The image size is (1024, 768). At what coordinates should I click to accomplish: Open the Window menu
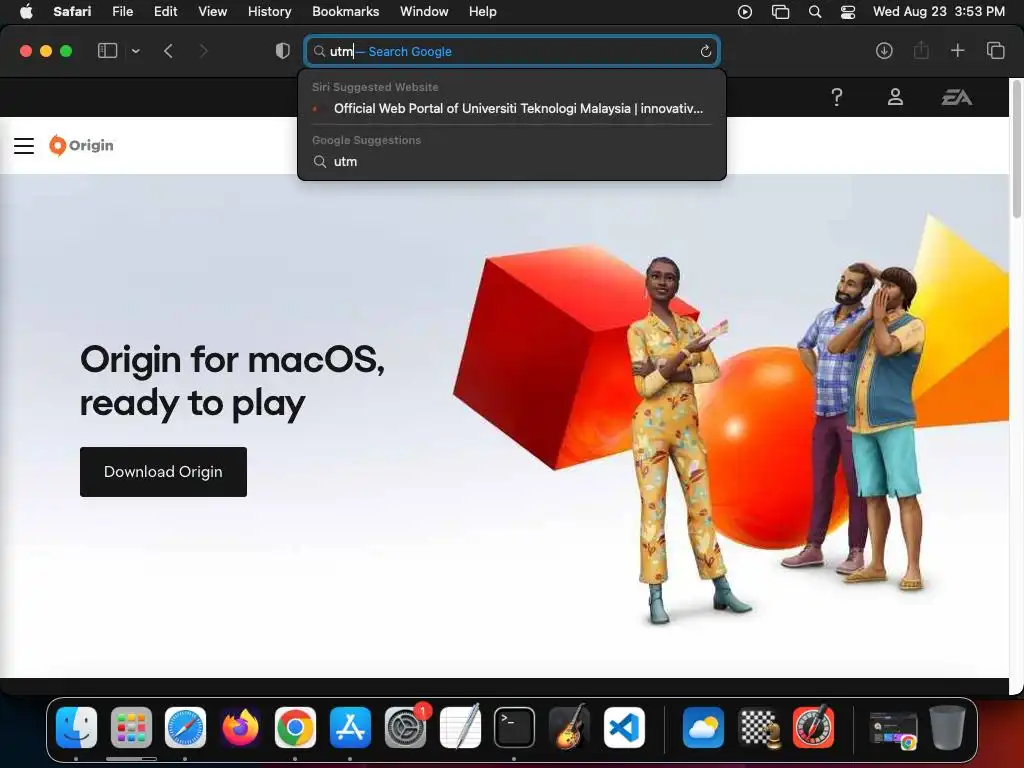tap(424, 11)
